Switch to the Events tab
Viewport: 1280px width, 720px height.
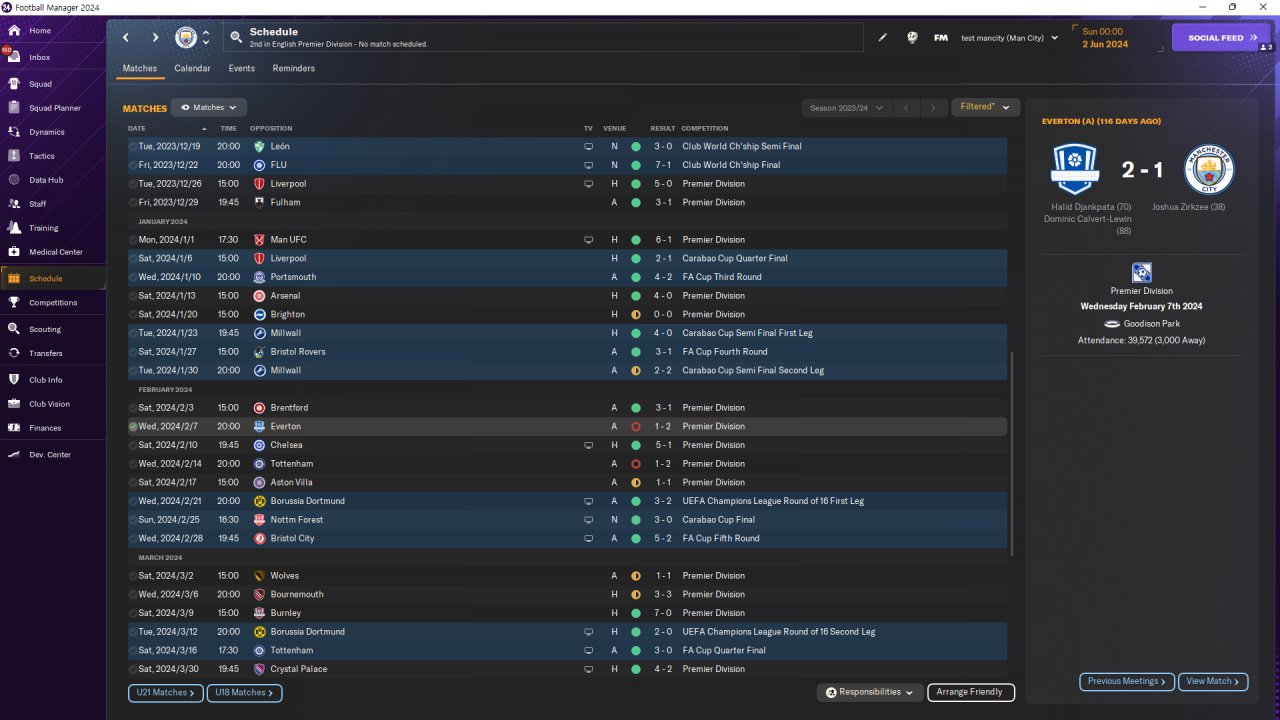point(241,68)
